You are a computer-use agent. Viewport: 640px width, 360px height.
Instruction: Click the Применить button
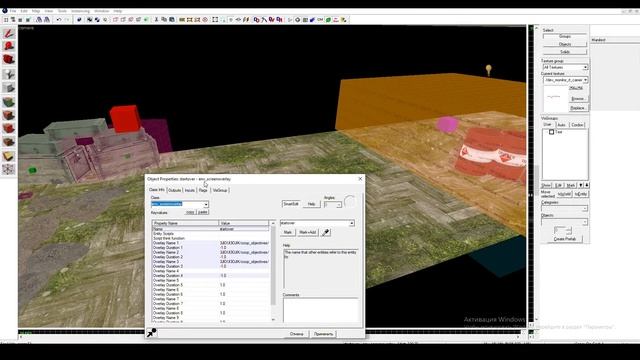point(323,334)
